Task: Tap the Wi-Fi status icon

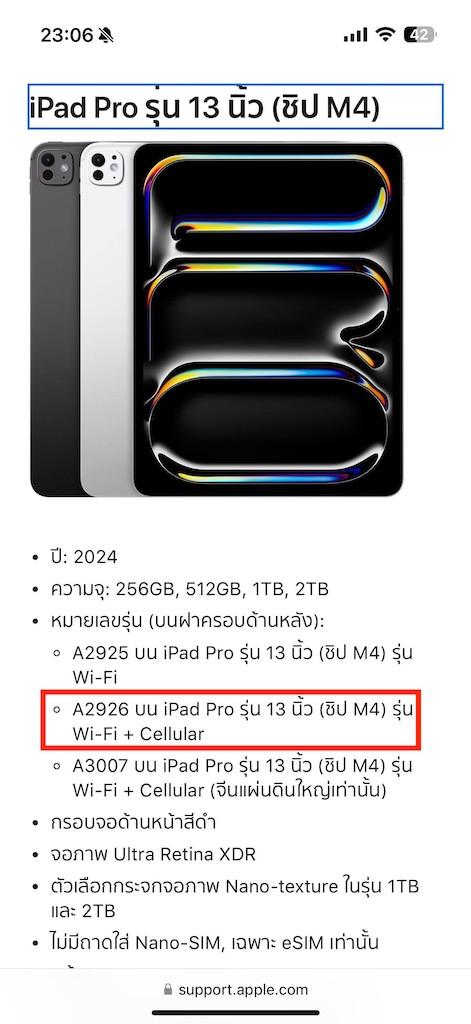Action: [386, 35]
